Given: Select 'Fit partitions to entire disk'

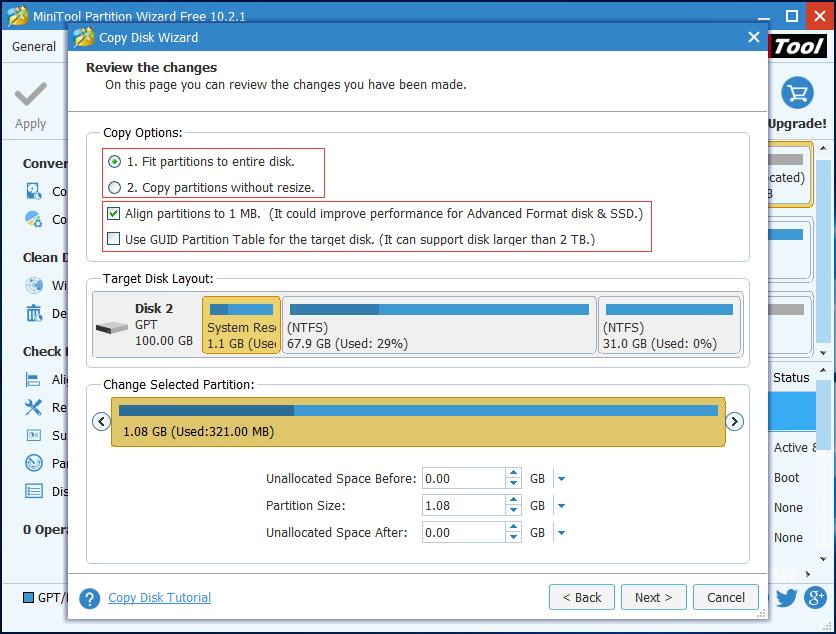Looking at the screenshot, I should point(112,162).
